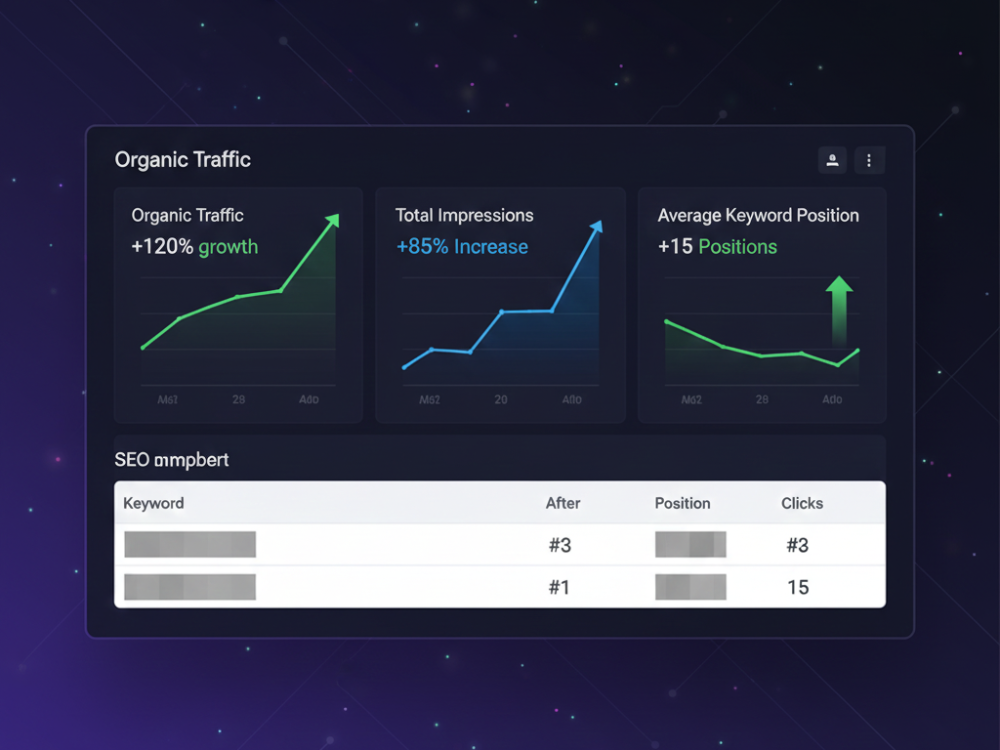Click the large green upward arrow icon
This screenshot has width=1000, height=750.
(839, 310)
